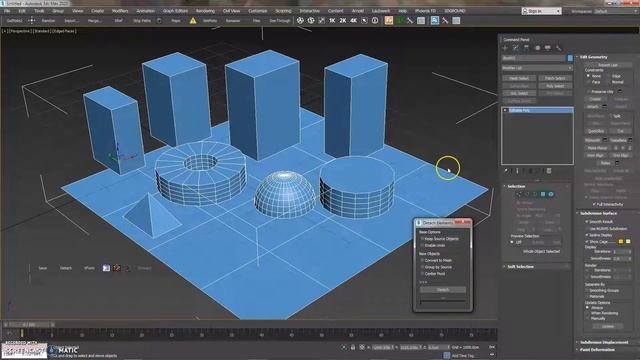Viewport: 640px width, 360px height.
Task: Select None constraint radio button
Action: (588, 76)
